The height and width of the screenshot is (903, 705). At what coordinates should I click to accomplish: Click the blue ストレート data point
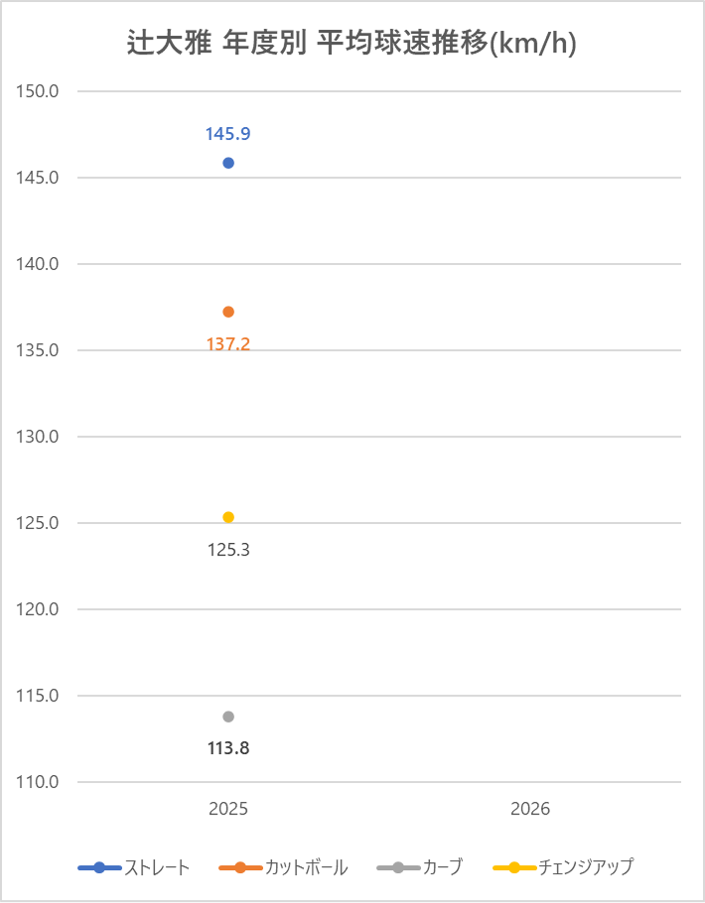[x=228, y=163]
